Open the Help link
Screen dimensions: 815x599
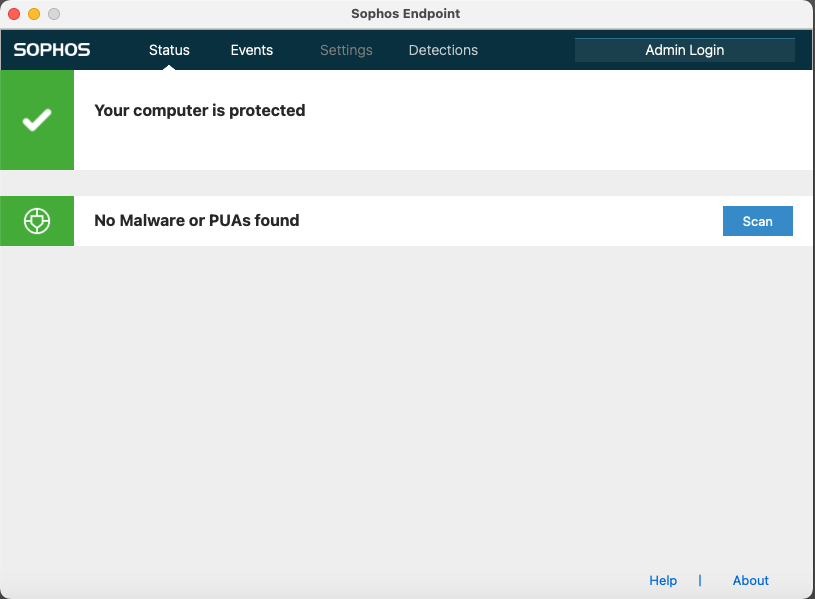coord(663,580)
